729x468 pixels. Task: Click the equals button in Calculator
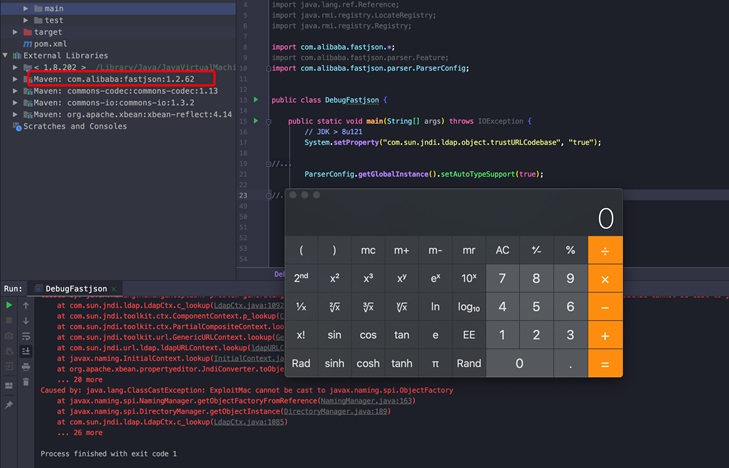tap(605, 364)
